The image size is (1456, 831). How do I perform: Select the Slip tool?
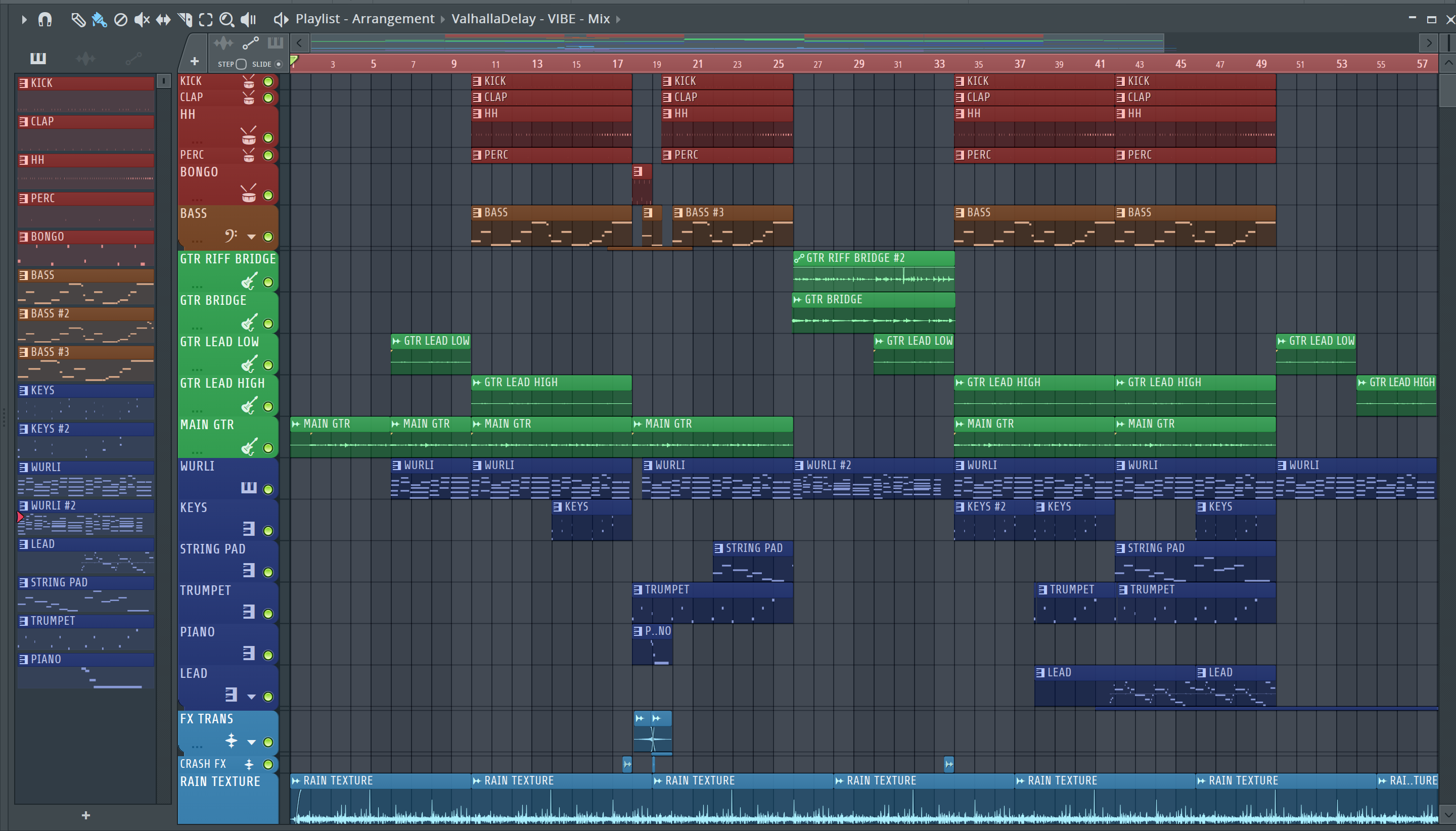[x=163, y=19]
